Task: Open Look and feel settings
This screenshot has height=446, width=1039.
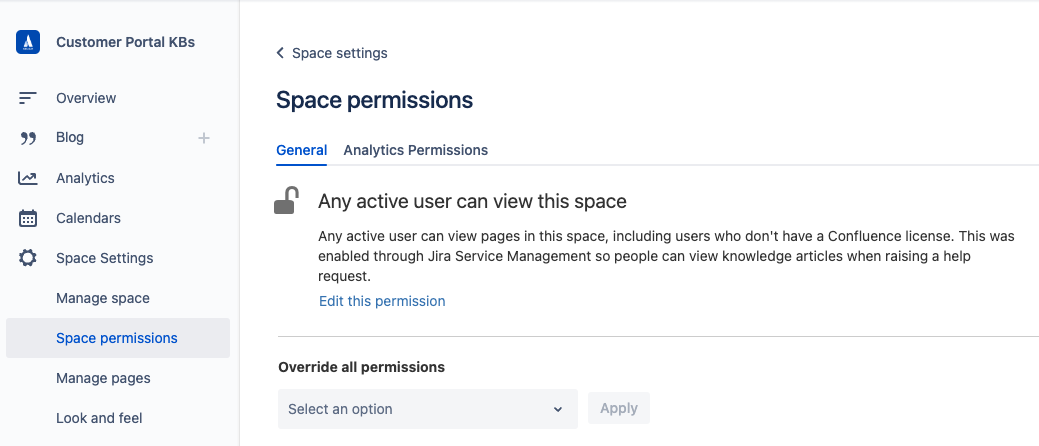Action: [99, 418]
